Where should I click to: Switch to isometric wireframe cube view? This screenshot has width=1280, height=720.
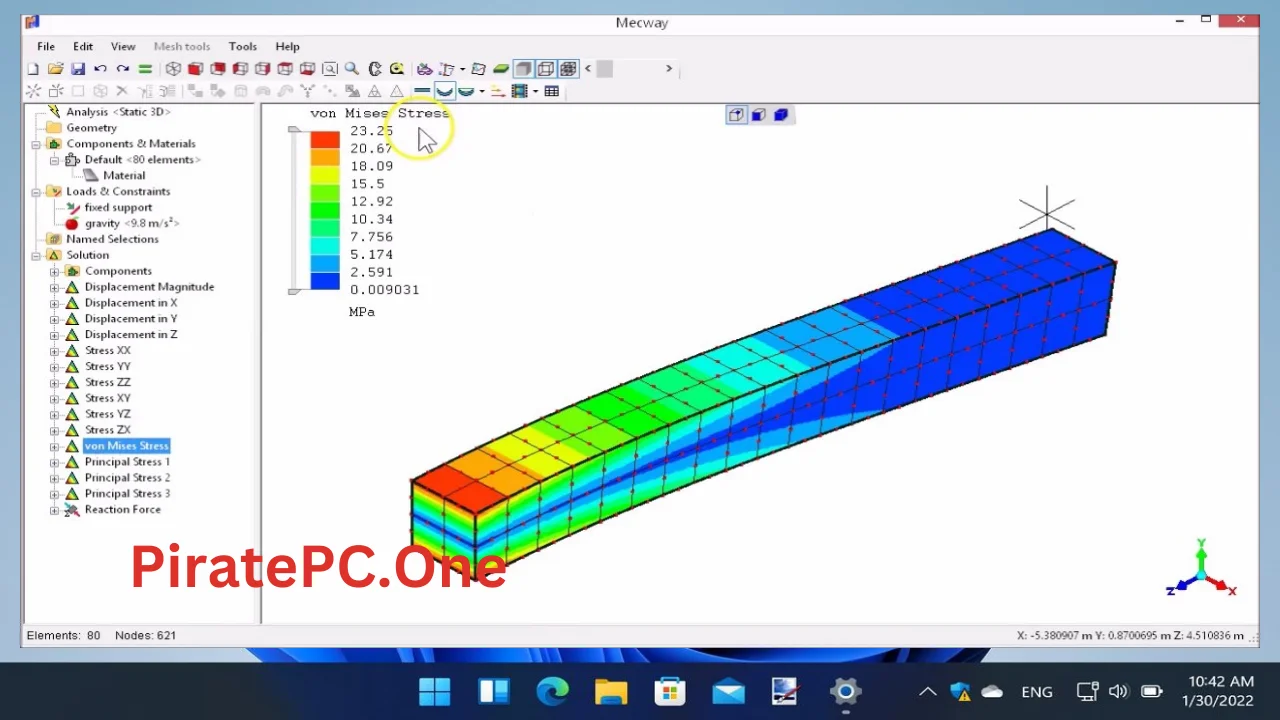pos(173,69)
